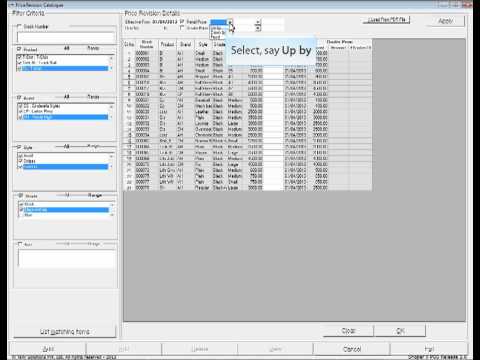
Task: Click the Brand list scroll-down arrow
Action: tap(111, 117)
